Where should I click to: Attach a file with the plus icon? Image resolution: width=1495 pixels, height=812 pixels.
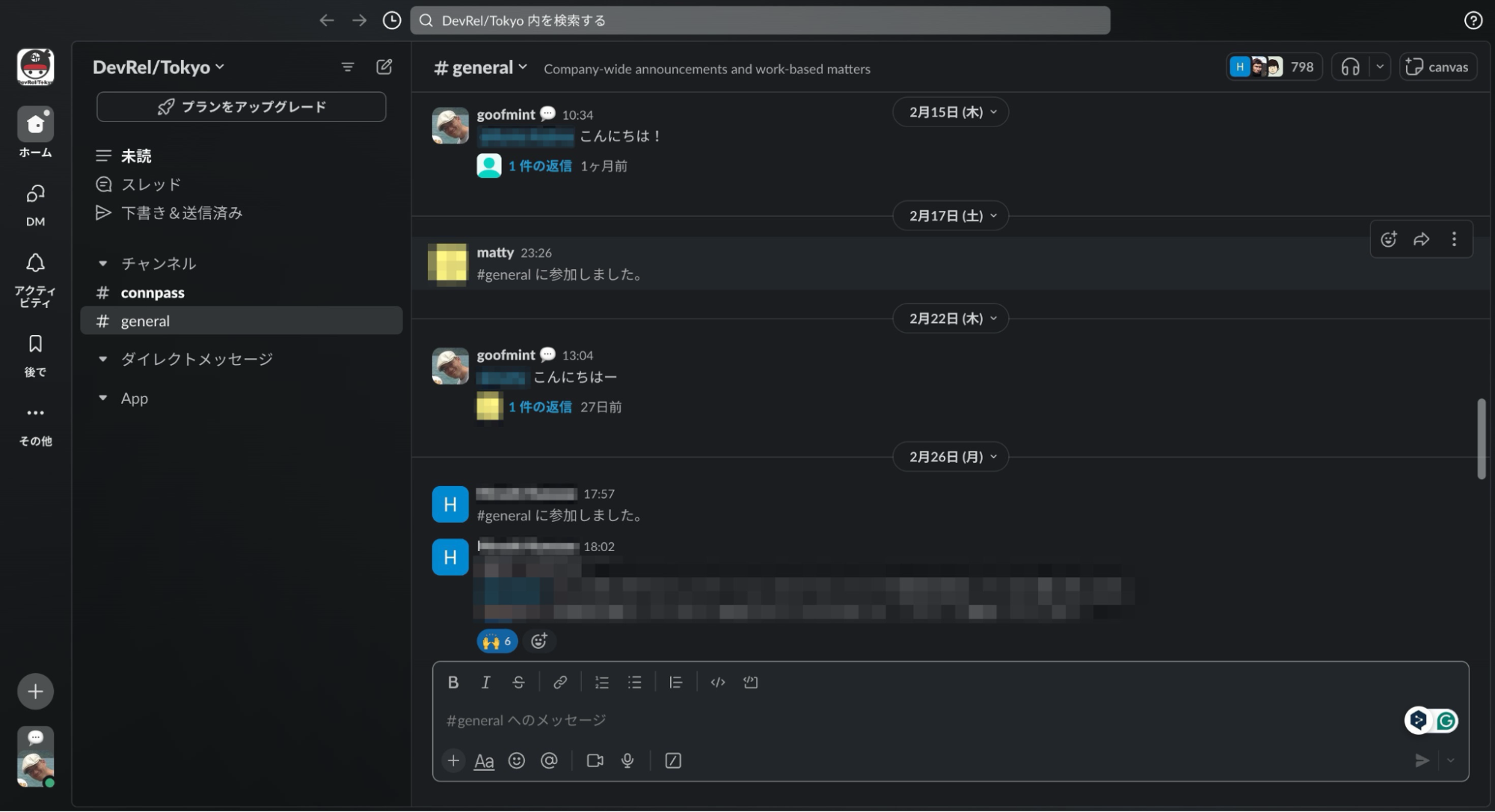pos(453,761)
